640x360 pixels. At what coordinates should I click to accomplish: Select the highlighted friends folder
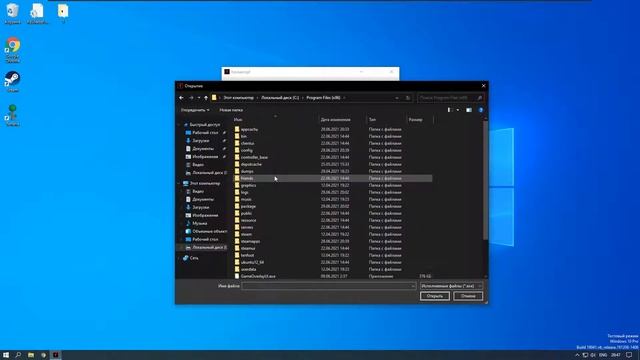coord(333,178)
